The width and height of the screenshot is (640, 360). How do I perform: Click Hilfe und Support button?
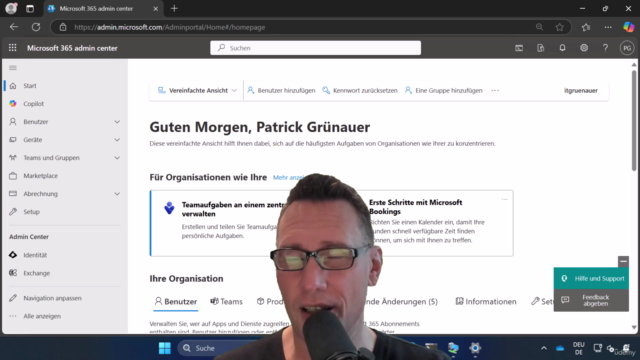tap(591, 278)
